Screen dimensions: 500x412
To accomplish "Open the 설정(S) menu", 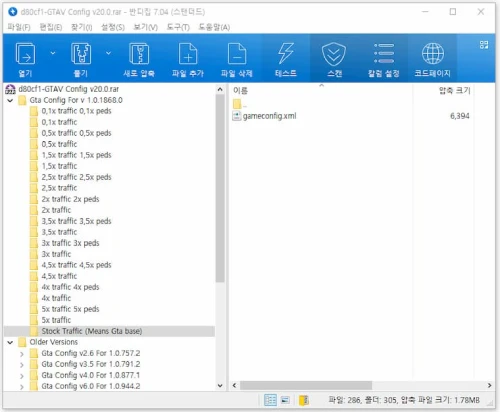I will pos(113,27).
